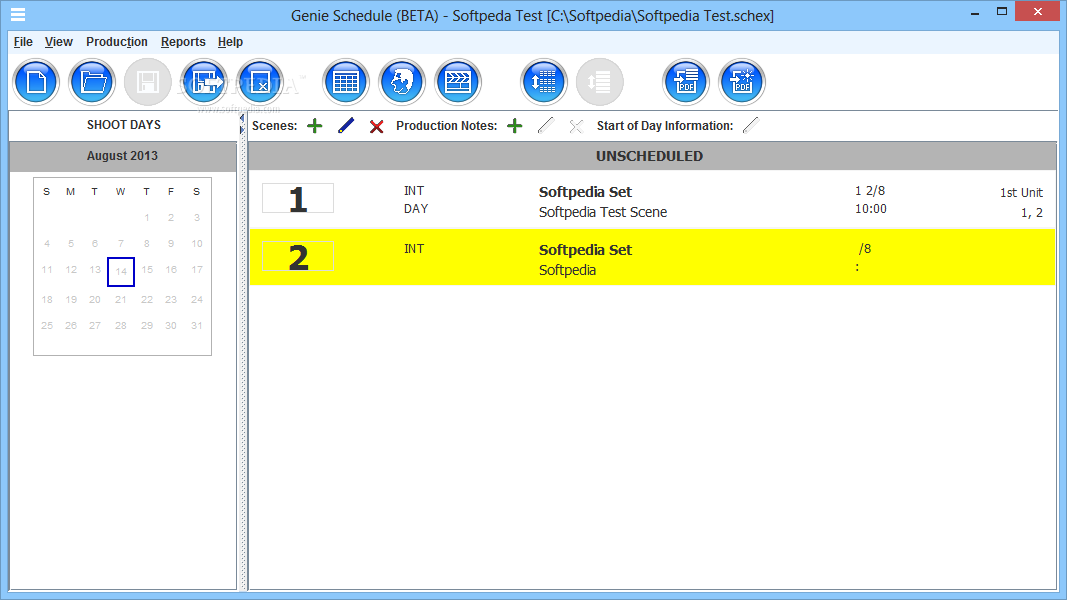Collapse the Shoot Days panel using splitter arrows
Screen dimensions: 1067x600
(x=242, y=119)
